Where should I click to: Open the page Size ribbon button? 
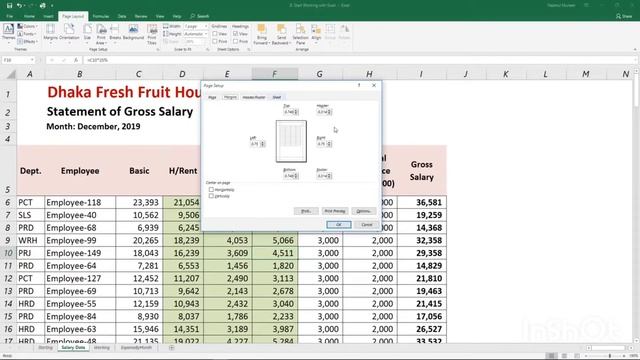(x=87, y=33)
